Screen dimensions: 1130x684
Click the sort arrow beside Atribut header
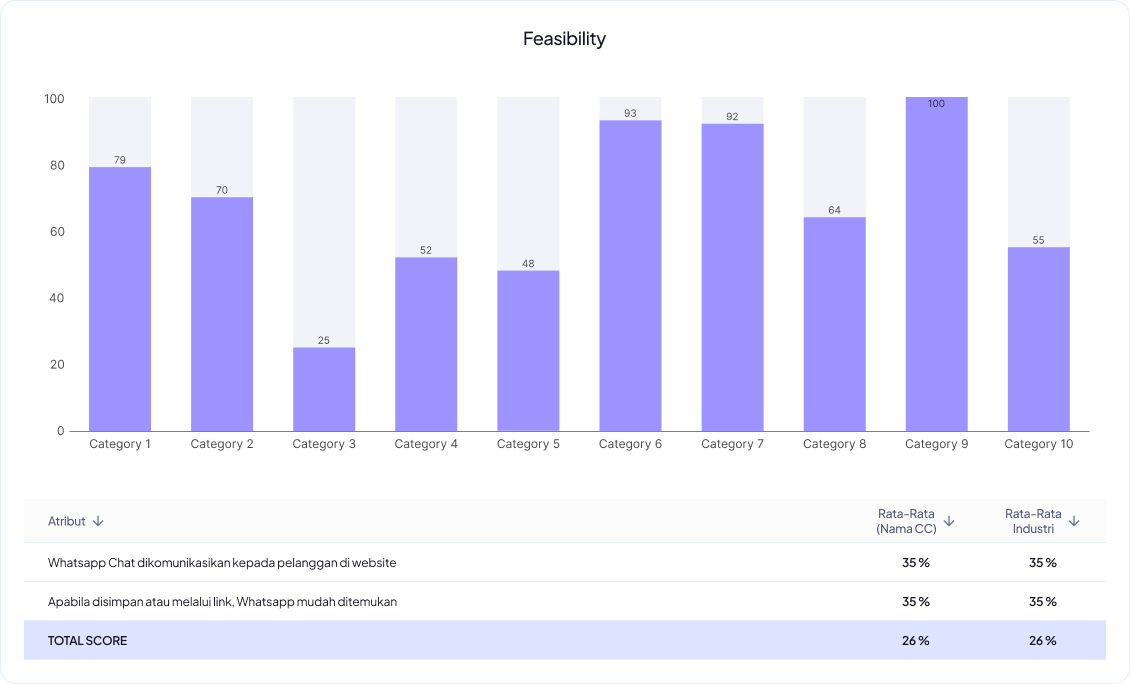pos(100,521)
